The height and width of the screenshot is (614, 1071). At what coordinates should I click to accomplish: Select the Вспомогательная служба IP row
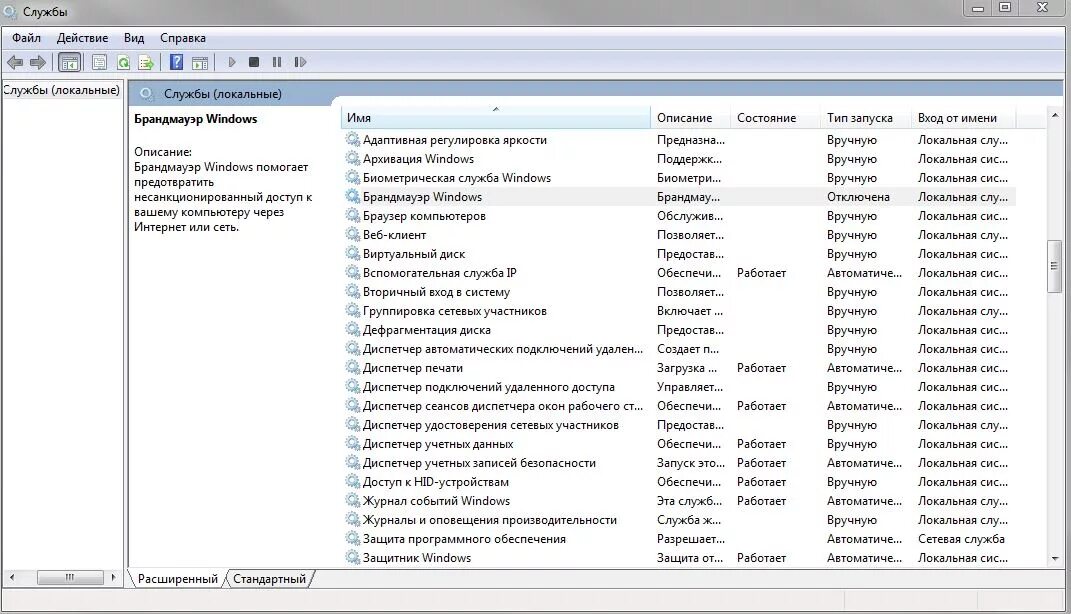point(680,273)
